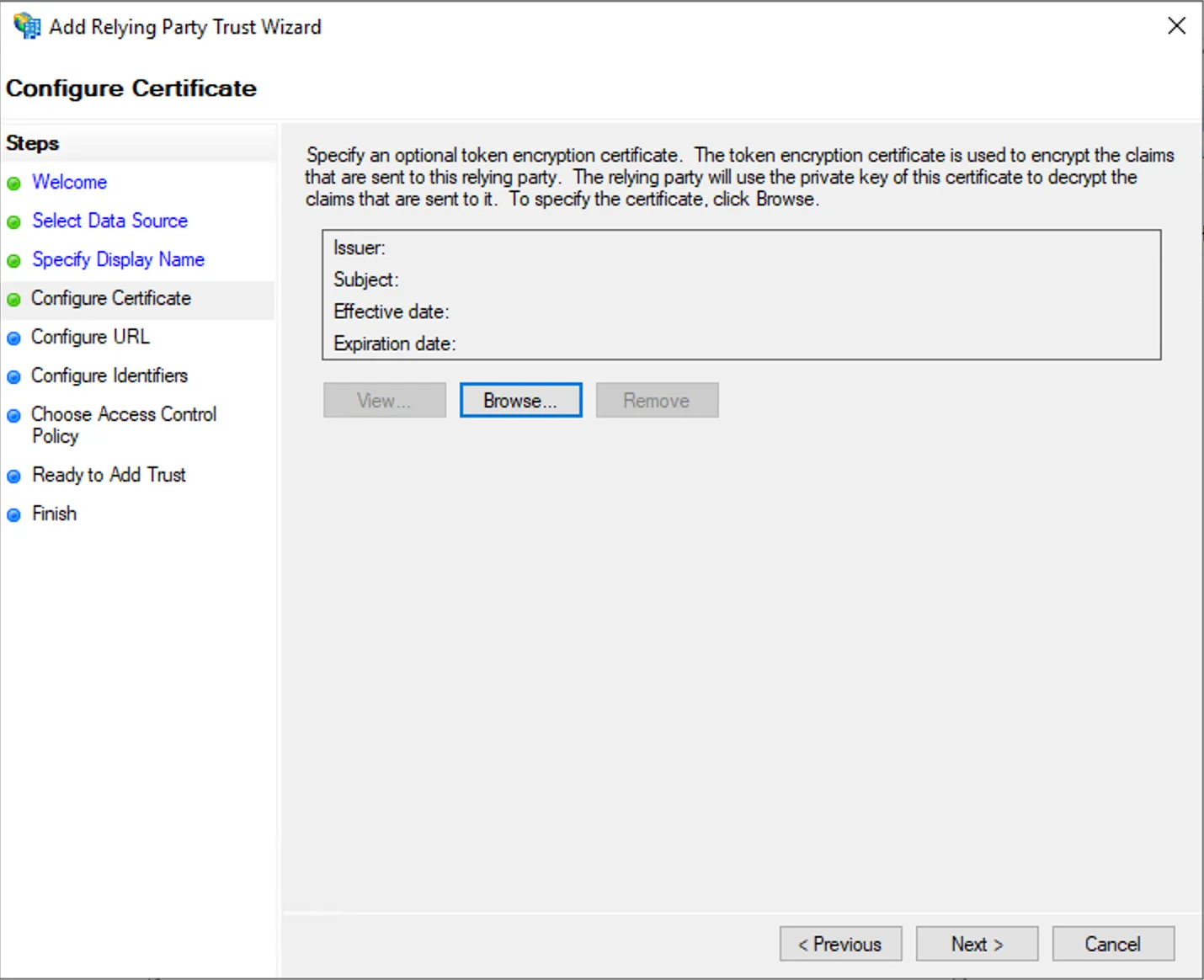Cancel the wizard
Image resolution: width=1204 pixels, height=980 pixels.
coord(1113,944)
